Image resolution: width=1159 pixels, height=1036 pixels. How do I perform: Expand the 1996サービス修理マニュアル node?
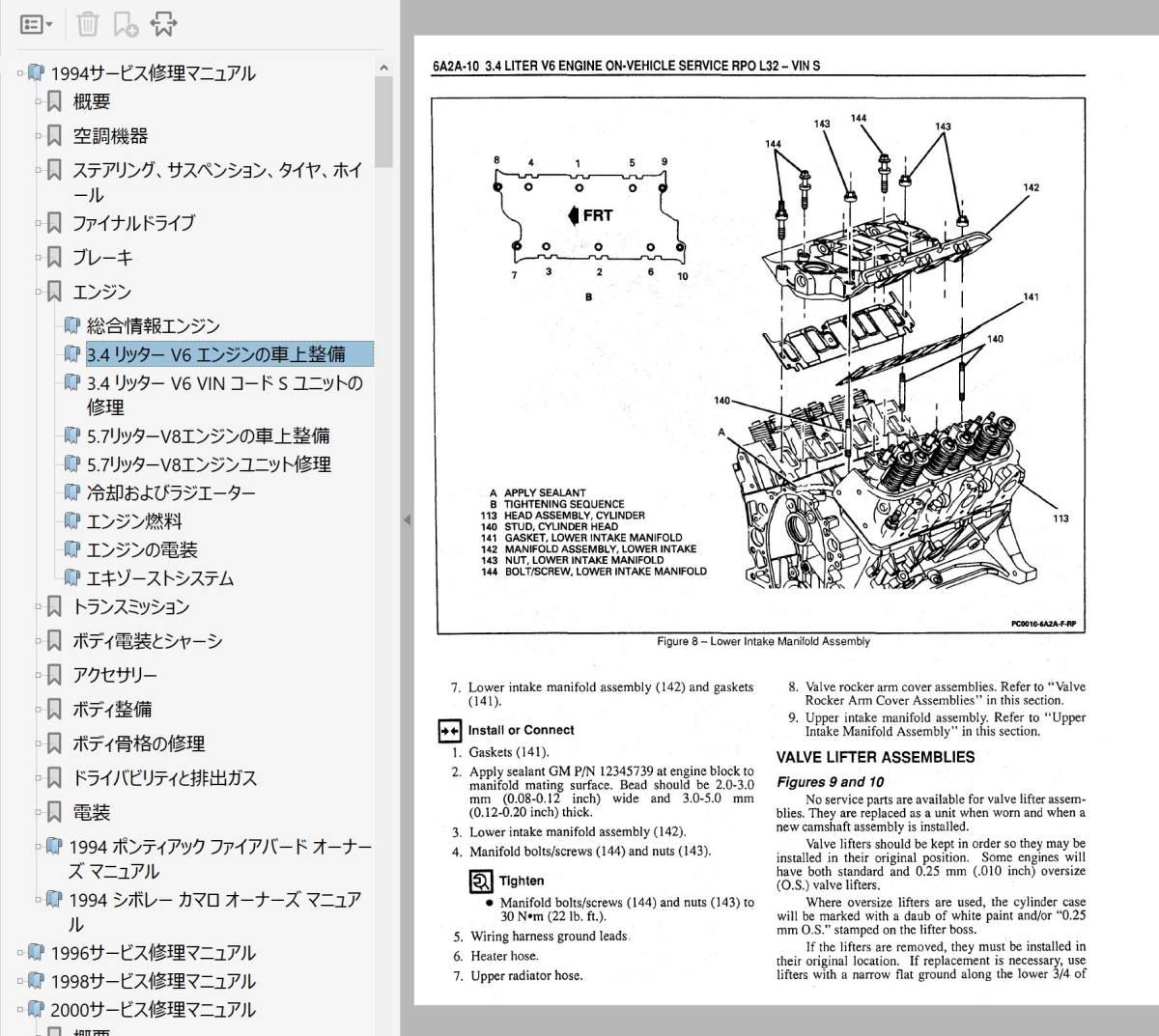point(20,953)
